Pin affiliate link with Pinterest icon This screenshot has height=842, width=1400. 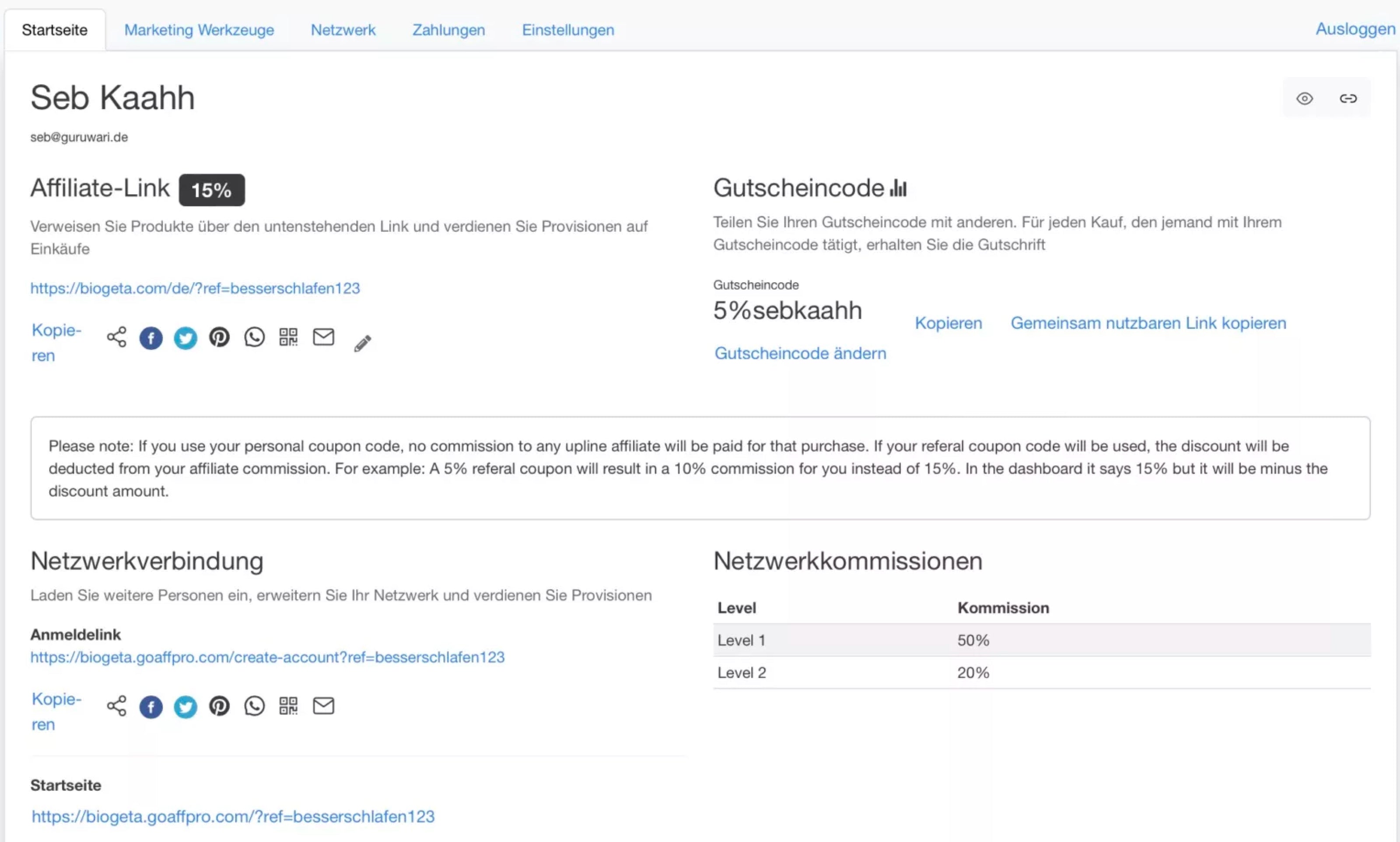[220, 337]
